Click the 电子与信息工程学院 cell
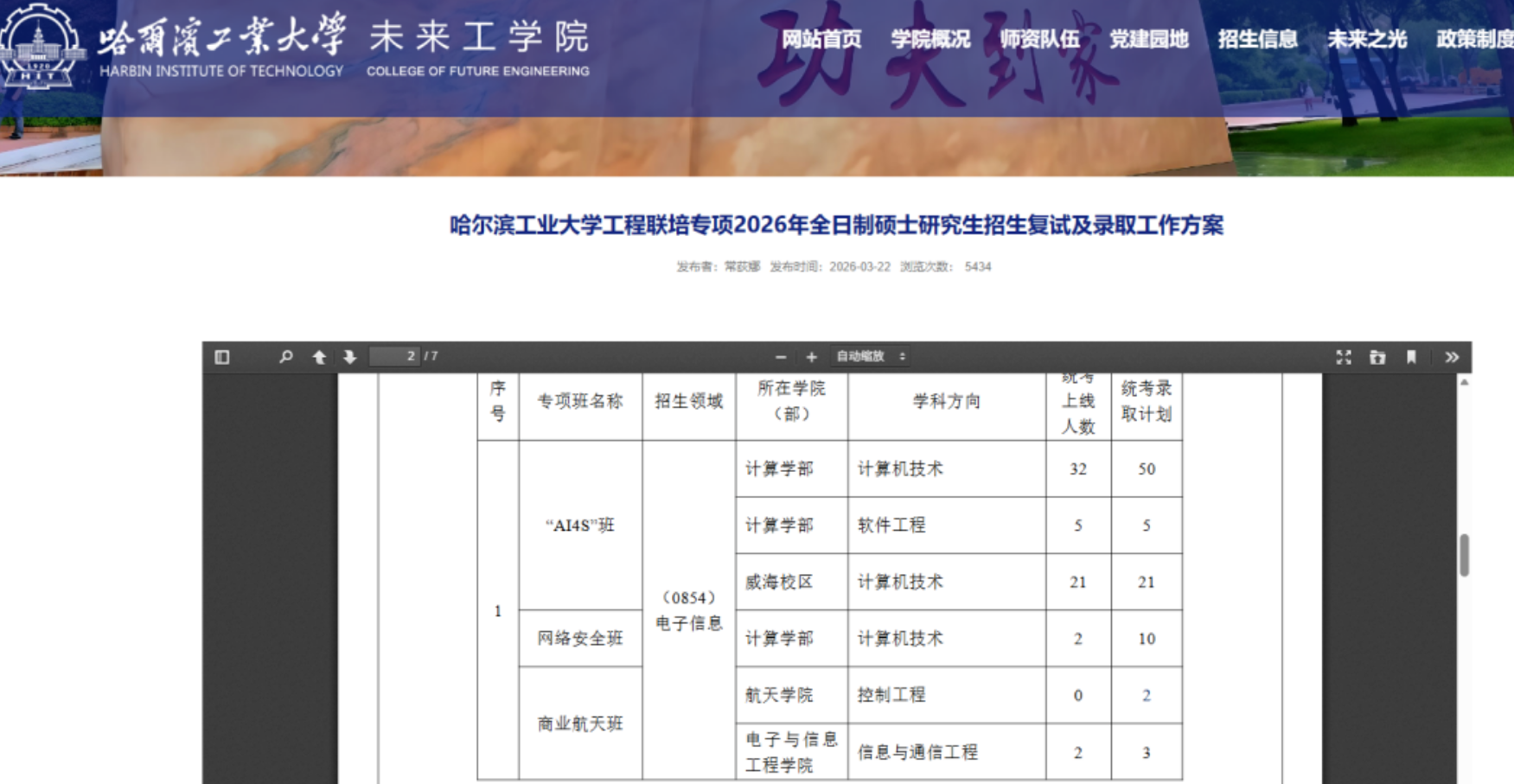The image size is (1514, 784). coord(791,752)
